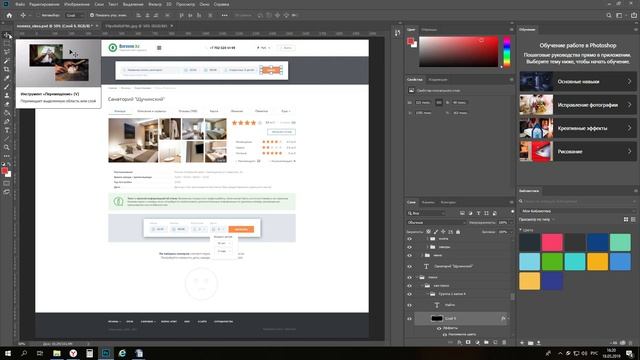
Task: Open the extra tools three-dots button
Action: click(7, 156)
